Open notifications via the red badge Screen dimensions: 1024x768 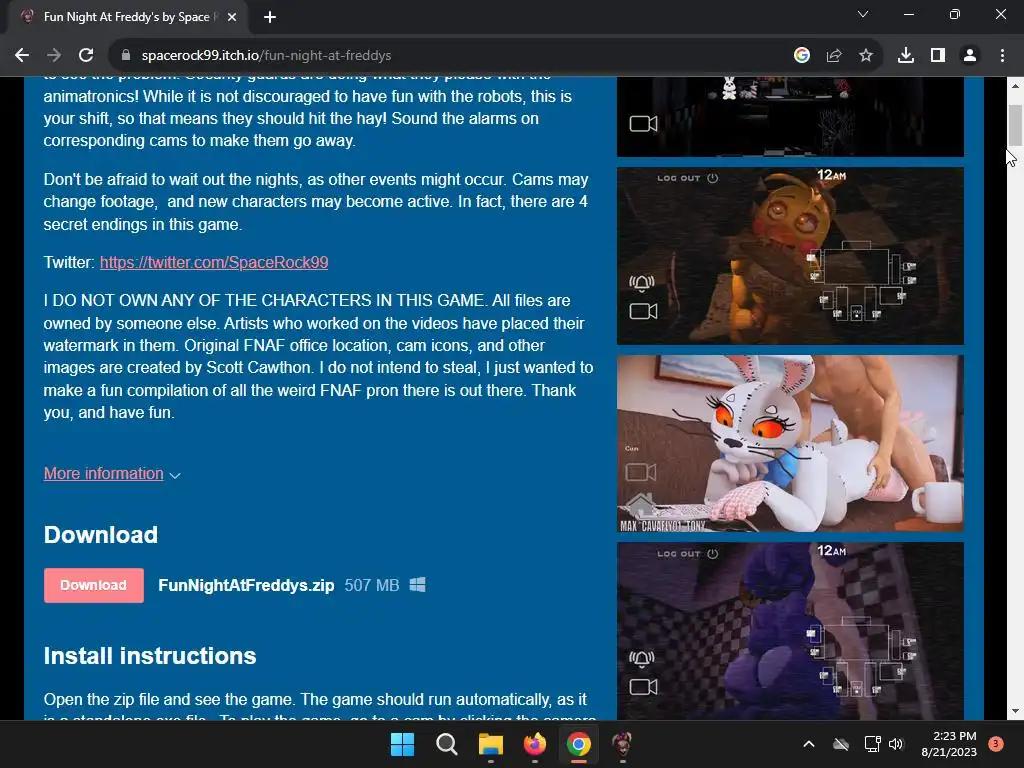coord(996,744)
